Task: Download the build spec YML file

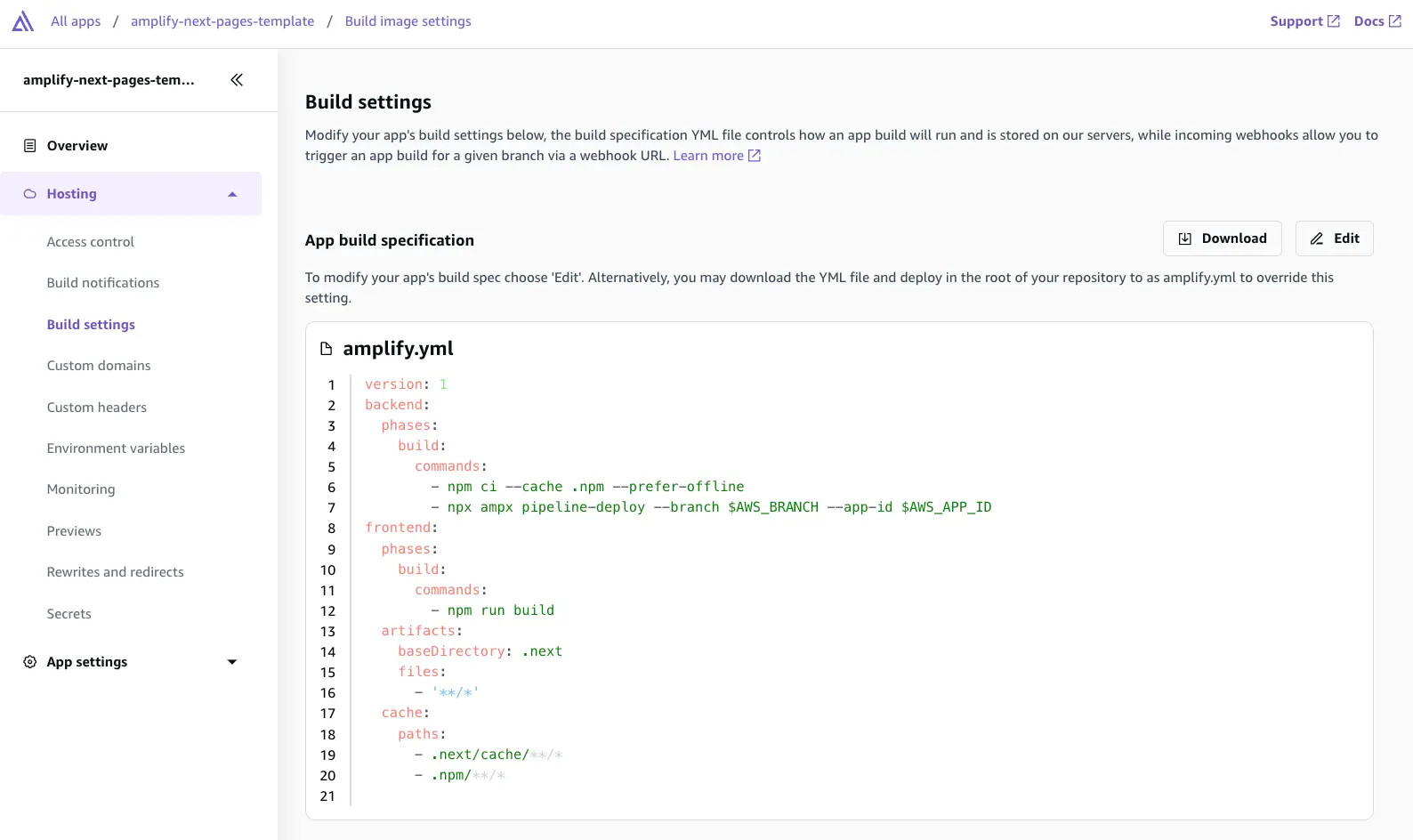Action: (1223, 238)
